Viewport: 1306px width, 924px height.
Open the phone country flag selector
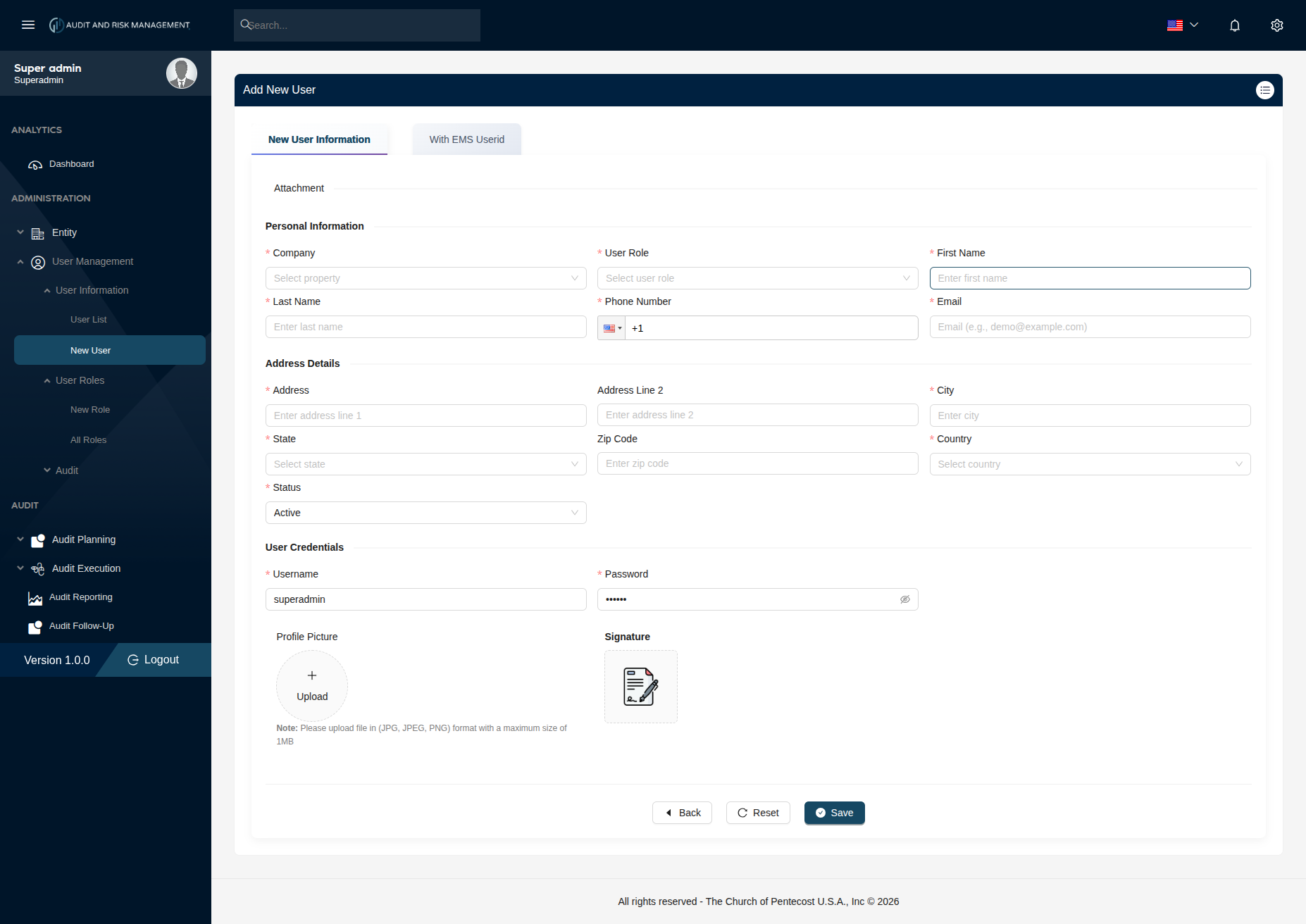pyautogui.click(x=611, y=328)
